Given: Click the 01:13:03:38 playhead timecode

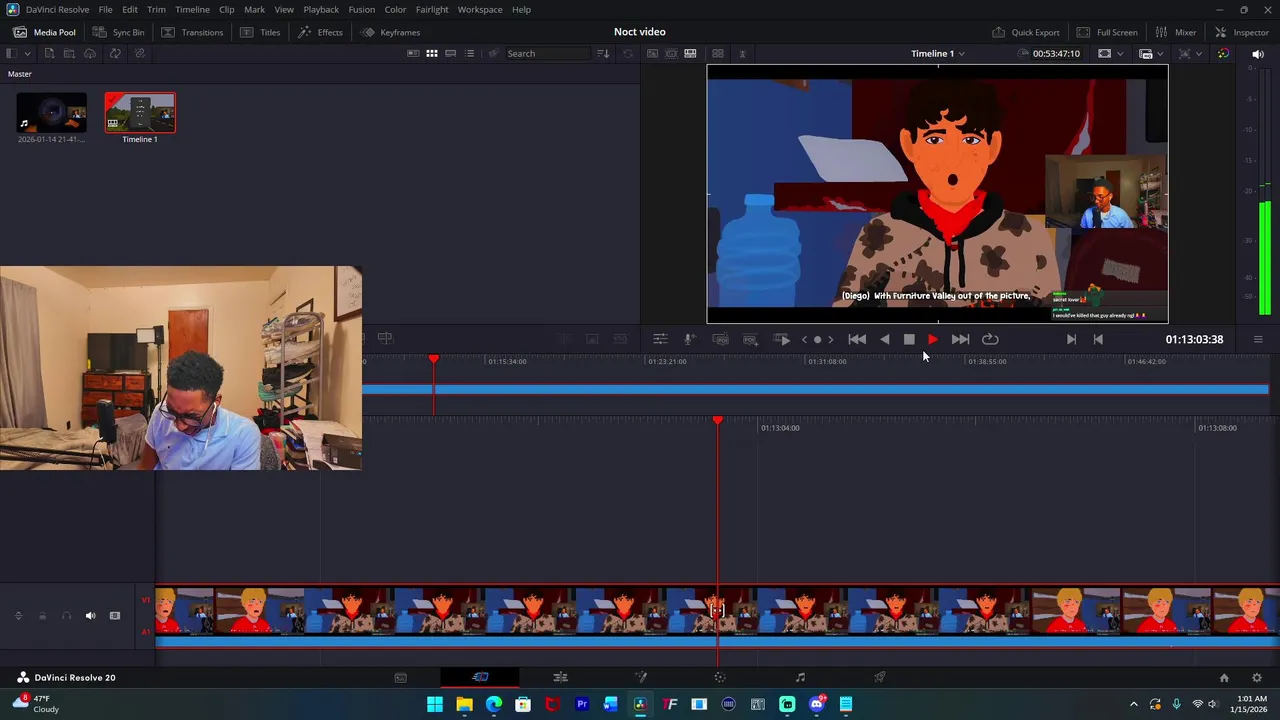Looking at the screenshot, I should click(1194, 339).
